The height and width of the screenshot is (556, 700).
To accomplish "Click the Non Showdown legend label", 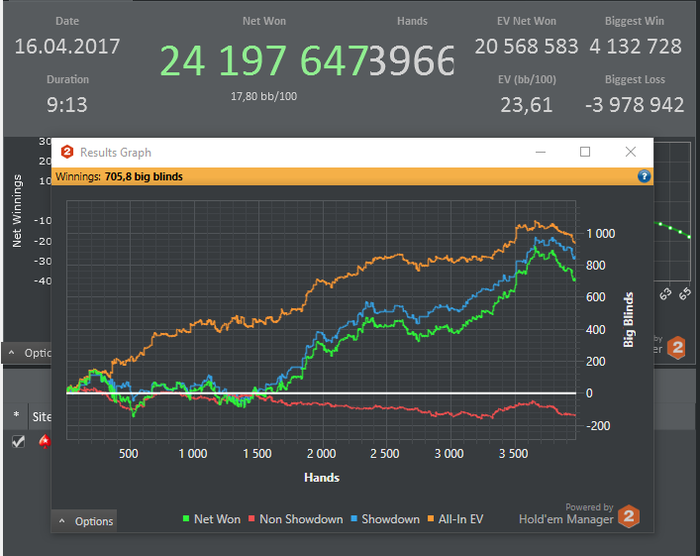I will tap(301, 519).
